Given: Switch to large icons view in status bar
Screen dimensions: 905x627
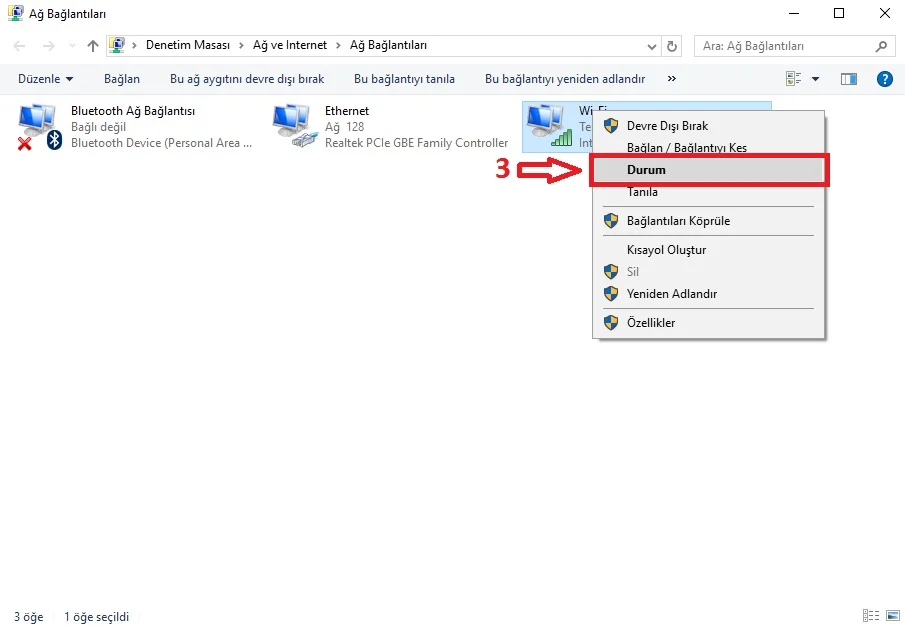Looking at the screenshot, I should 890,617.
